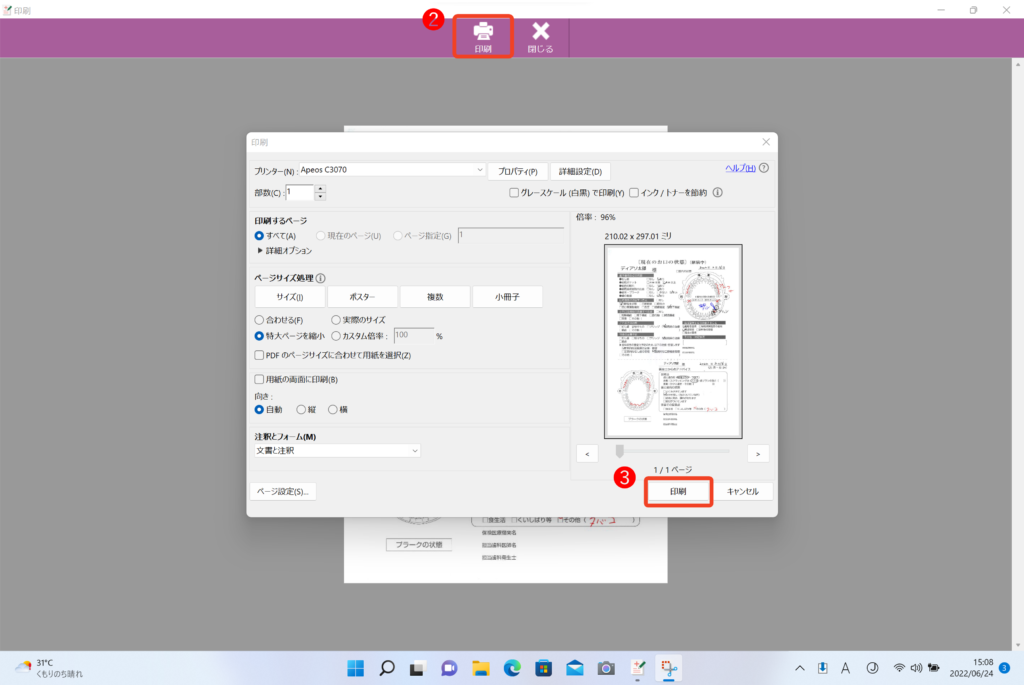The width and height of the screenshot is (1024, 685).
Task: Select the 横 orientation radio button
Action: [x=333, y=409]
